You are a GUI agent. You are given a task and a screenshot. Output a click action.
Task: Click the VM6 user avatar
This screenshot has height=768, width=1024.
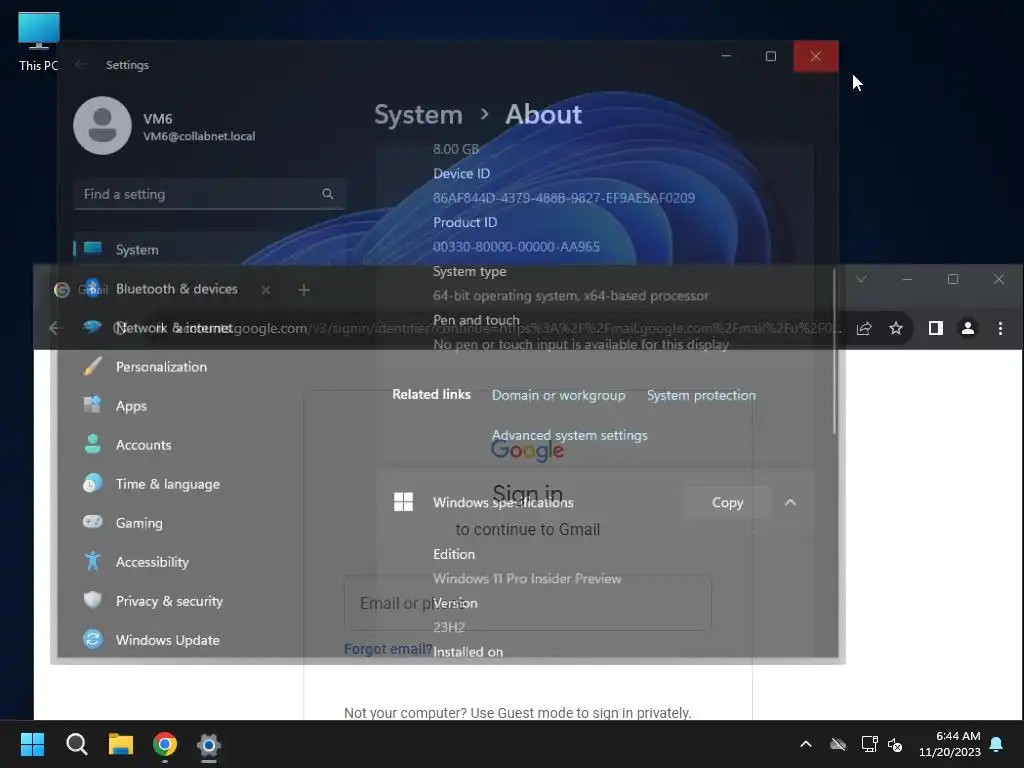103,125
